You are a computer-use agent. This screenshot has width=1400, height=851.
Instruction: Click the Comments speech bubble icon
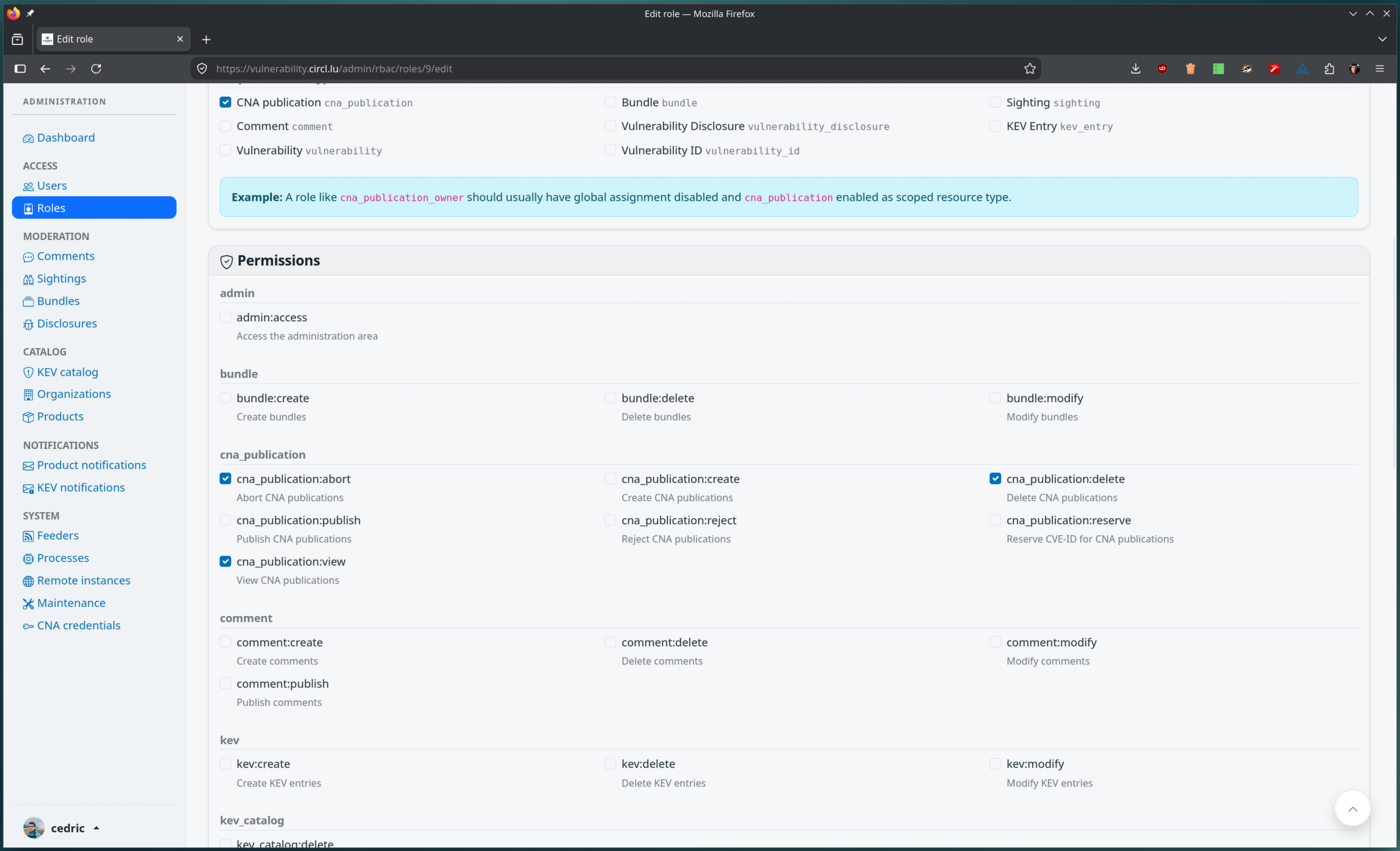[x=28, y=257]
